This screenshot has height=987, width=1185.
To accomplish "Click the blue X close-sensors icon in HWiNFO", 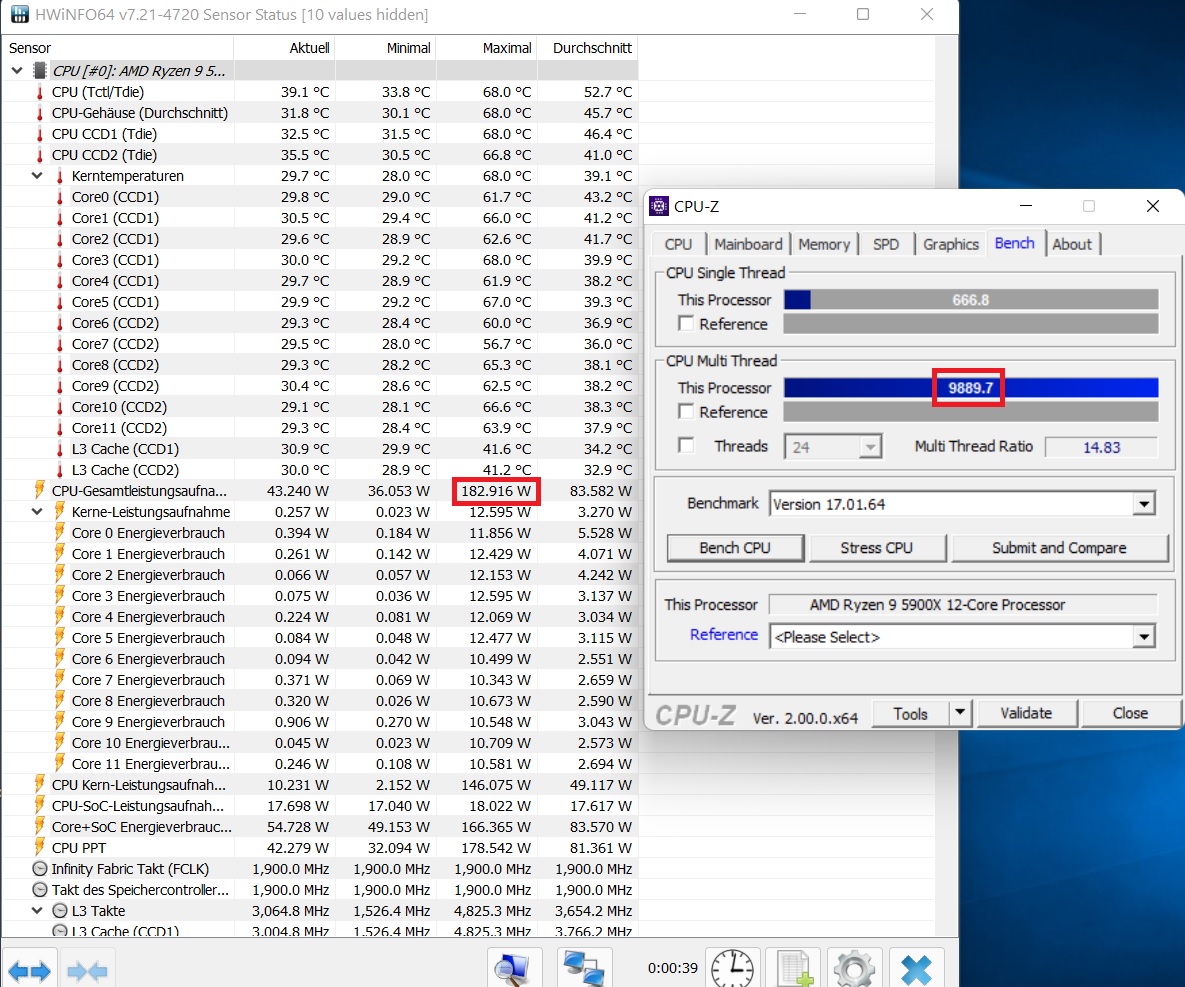I will [x=917, y=968].
